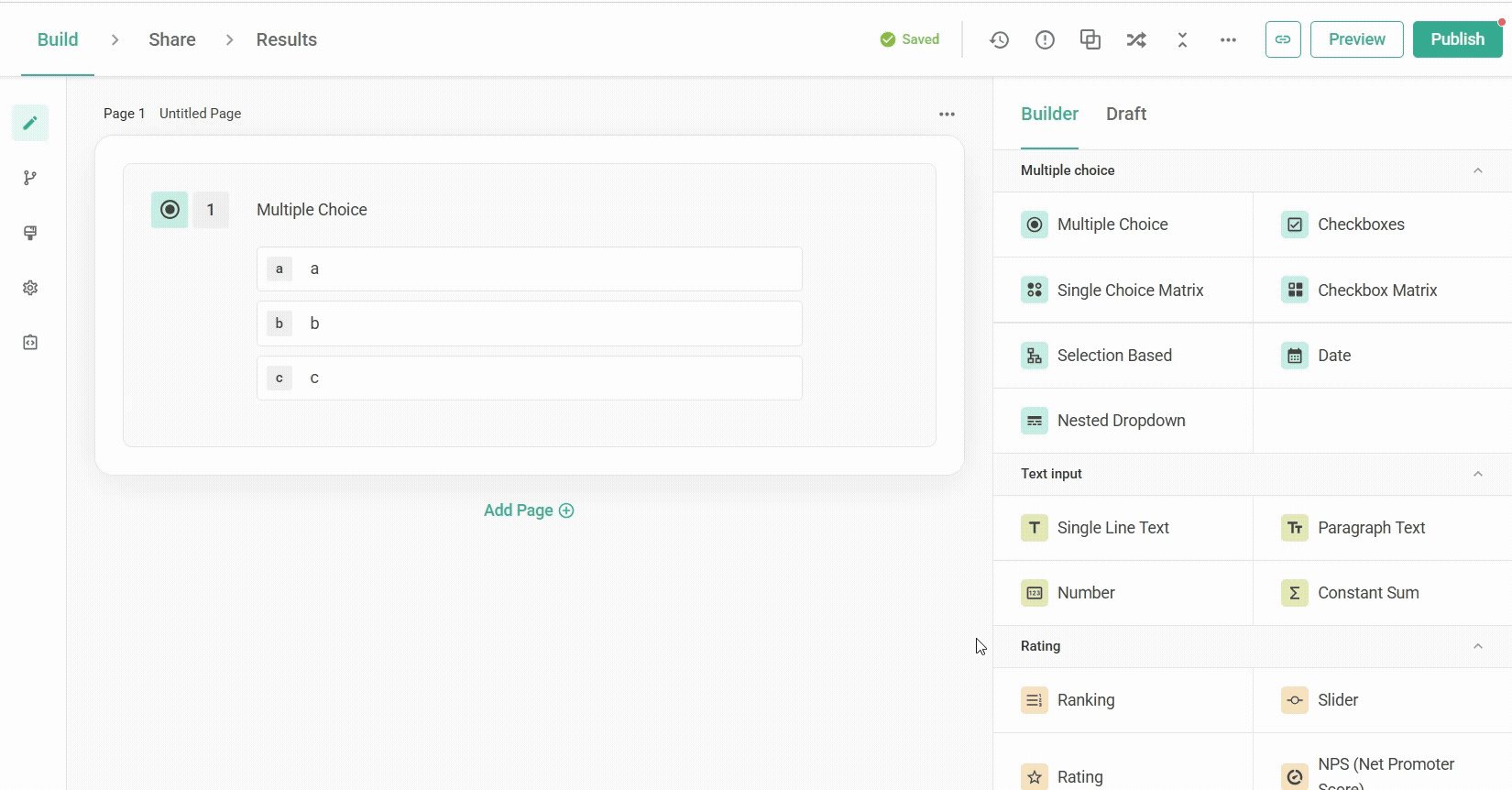Add a Selection Based question
Image resolution: width=1512 pixels, height=790 pixels.
(1123, 356)
